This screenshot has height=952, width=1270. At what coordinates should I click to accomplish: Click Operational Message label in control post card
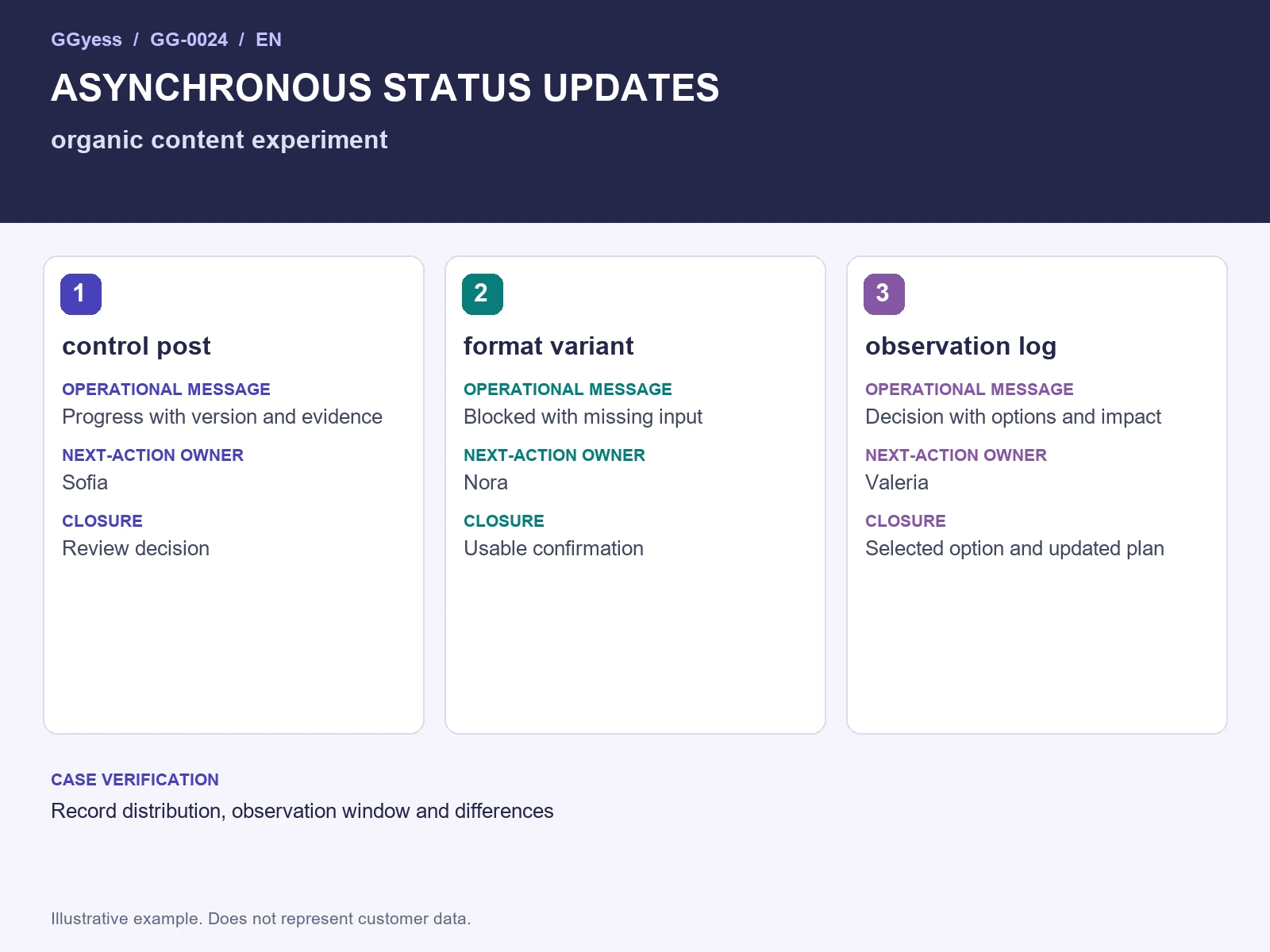[x=166, y=390]
